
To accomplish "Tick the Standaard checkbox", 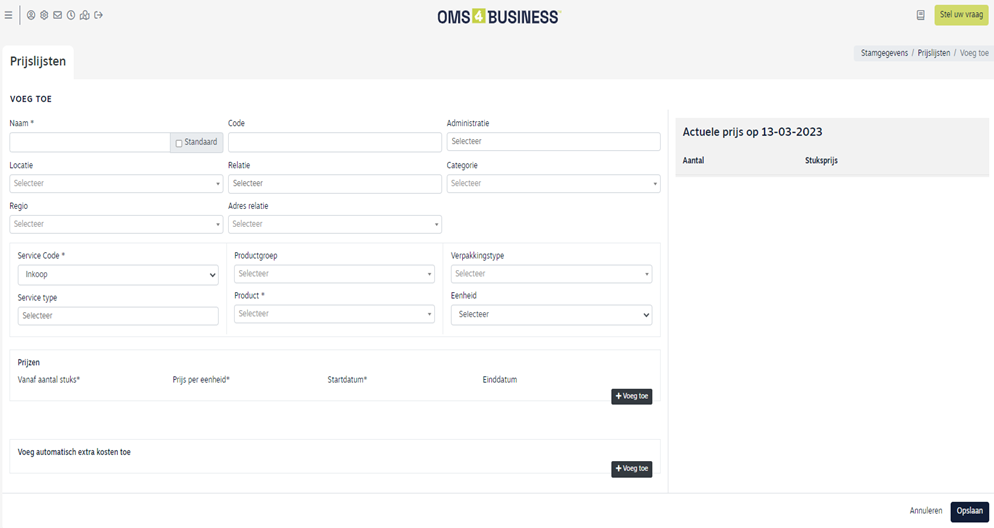I will (x=179, y=143).
